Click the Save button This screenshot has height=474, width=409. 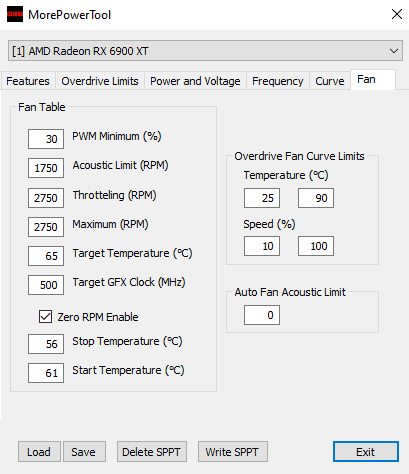84,452
